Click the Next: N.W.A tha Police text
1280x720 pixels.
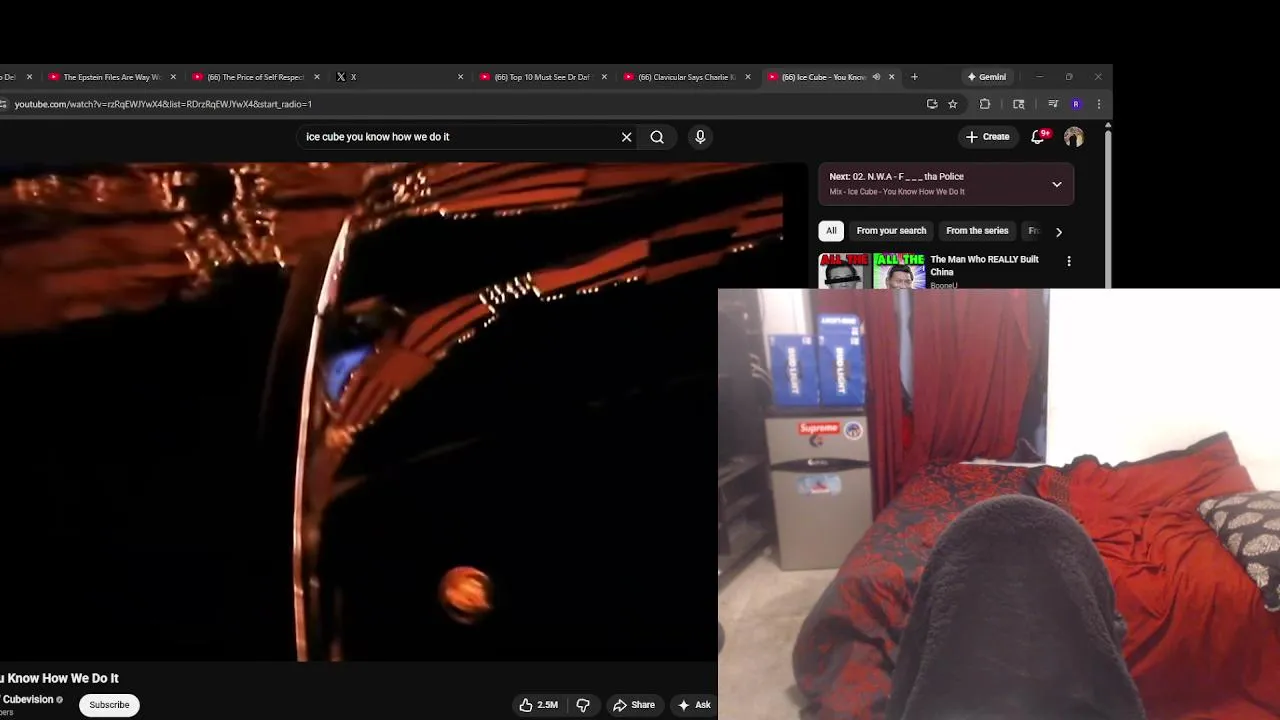896,177
